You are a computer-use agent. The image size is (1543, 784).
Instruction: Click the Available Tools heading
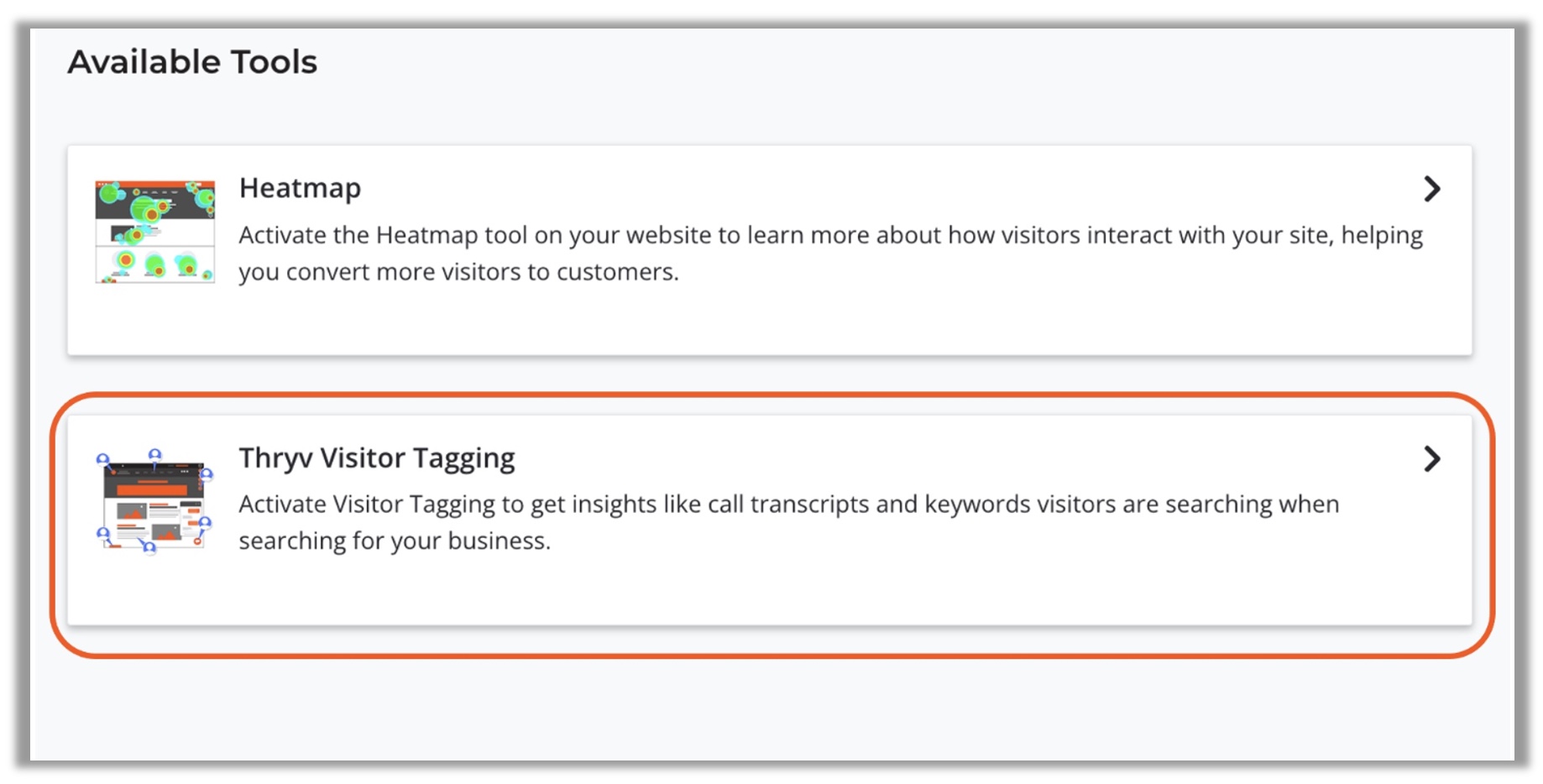192,62
